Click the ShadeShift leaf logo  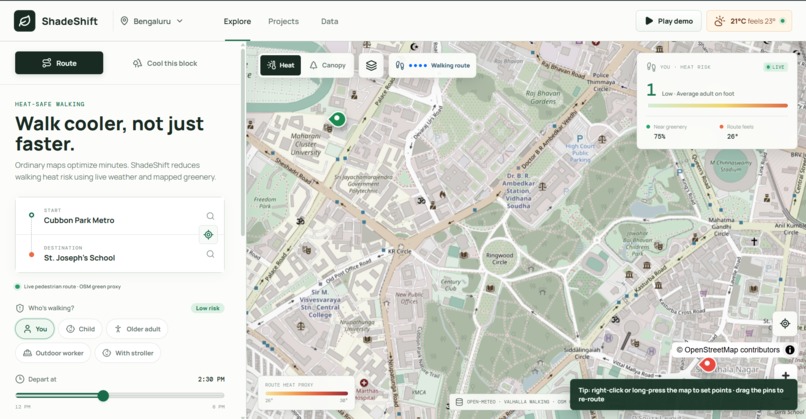pyautogui.click(x=25, y=21)
